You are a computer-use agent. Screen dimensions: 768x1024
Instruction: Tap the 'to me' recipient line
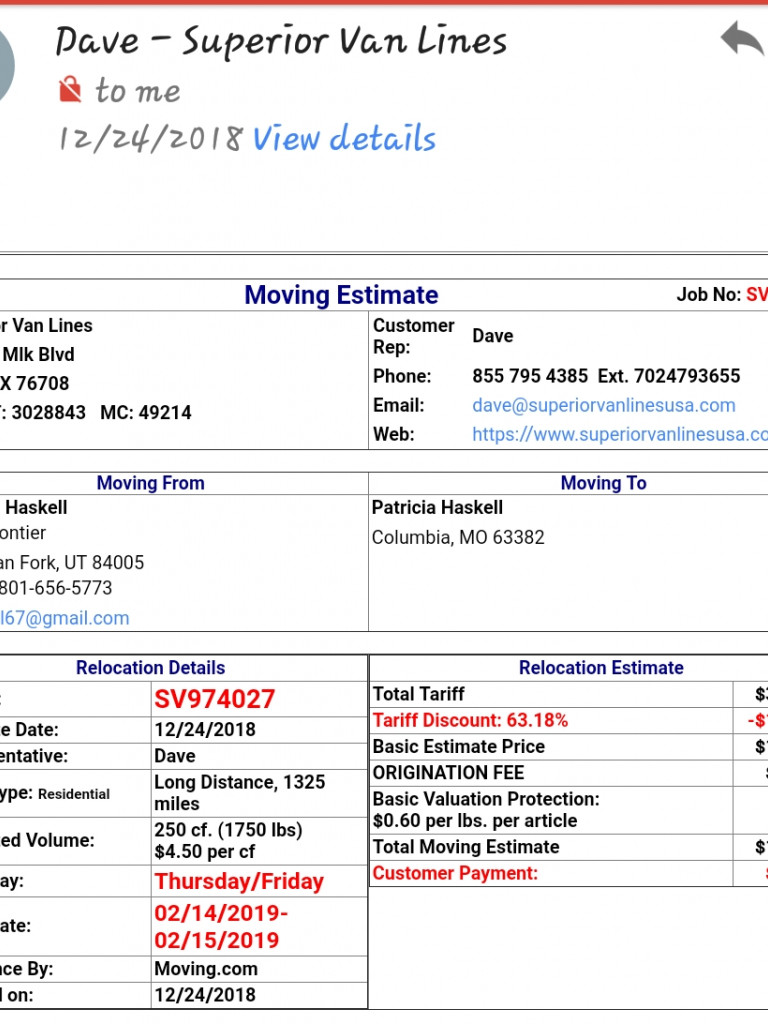click(x=138, y=90)
